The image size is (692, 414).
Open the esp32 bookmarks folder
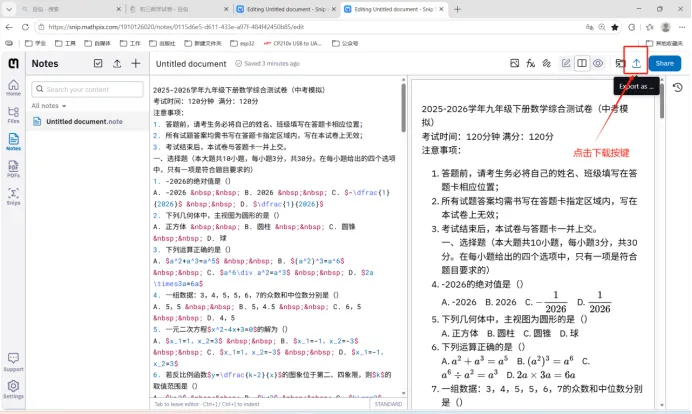click(242, 43)
